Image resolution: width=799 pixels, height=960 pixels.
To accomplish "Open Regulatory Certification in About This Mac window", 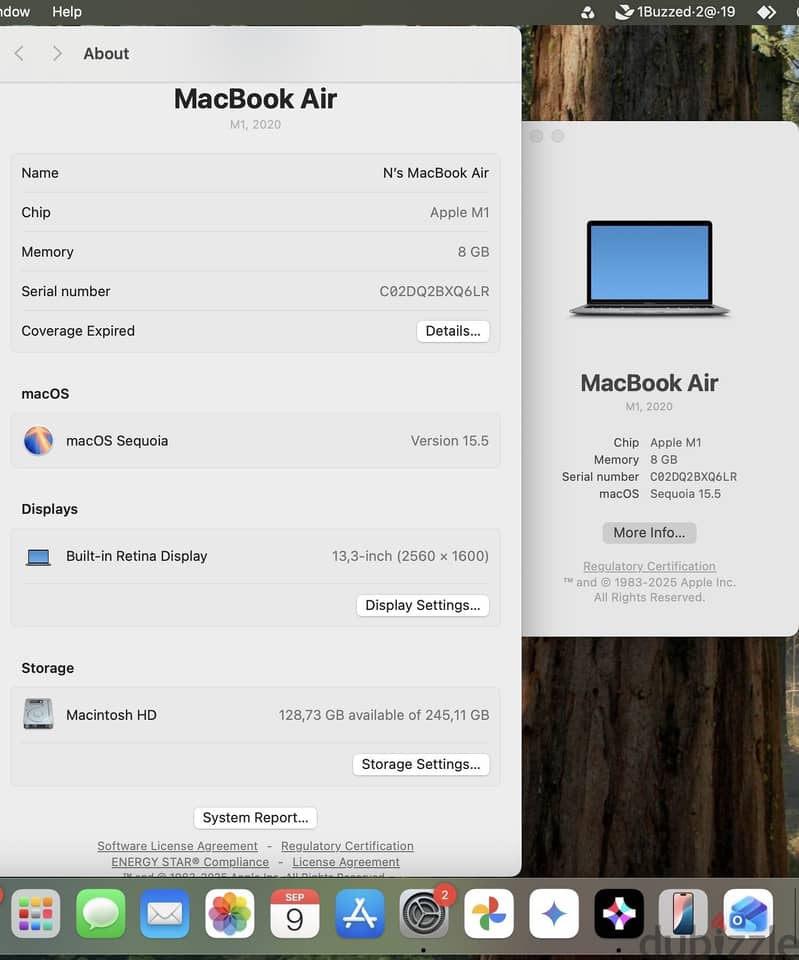I will click(x=649, y=566).
